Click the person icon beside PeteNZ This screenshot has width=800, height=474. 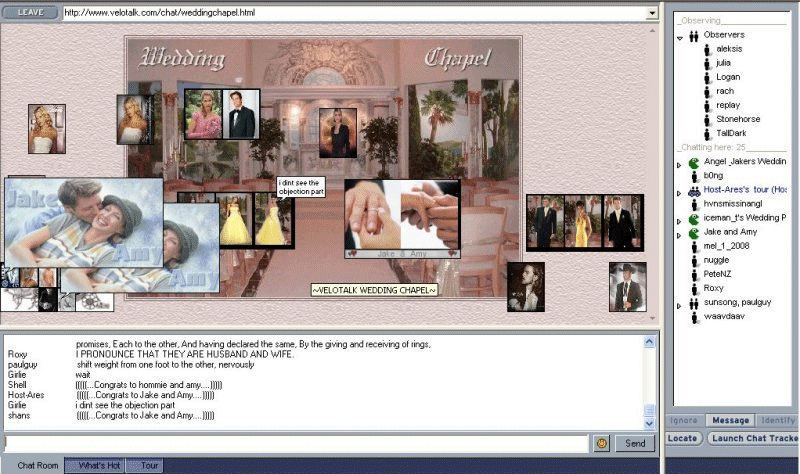click(x=693, y=274)
